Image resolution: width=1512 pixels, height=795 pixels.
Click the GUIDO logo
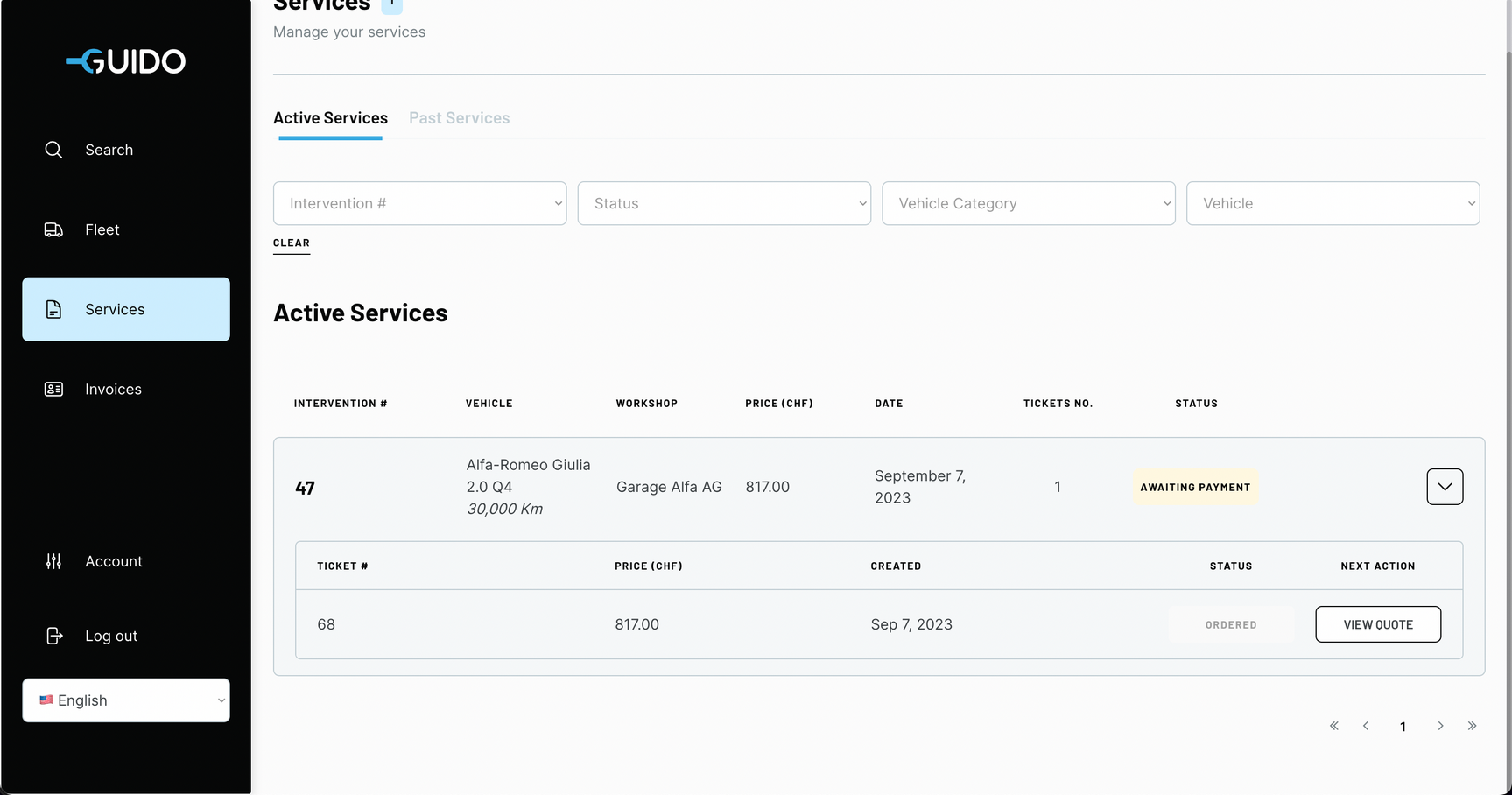[126, 61]
